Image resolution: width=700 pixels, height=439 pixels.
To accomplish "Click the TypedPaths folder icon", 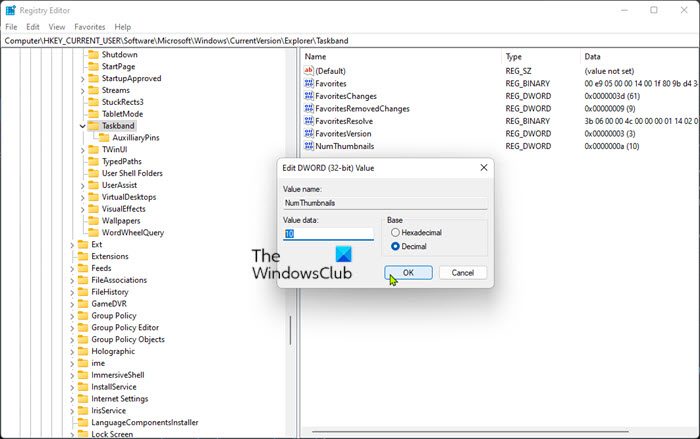I will pos(93,161).
